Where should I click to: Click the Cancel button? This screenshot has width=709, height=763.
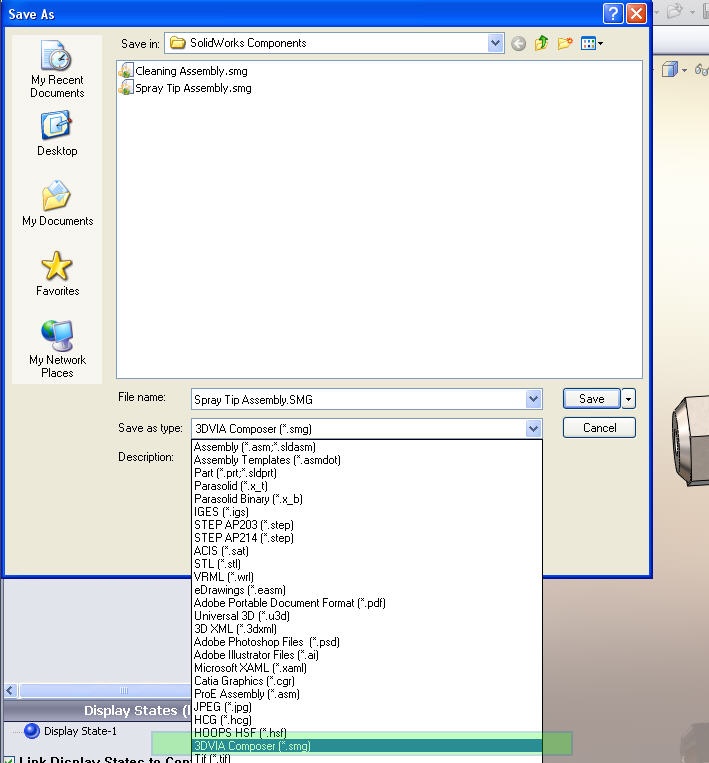pyautogui.click(x=599, y=428)
